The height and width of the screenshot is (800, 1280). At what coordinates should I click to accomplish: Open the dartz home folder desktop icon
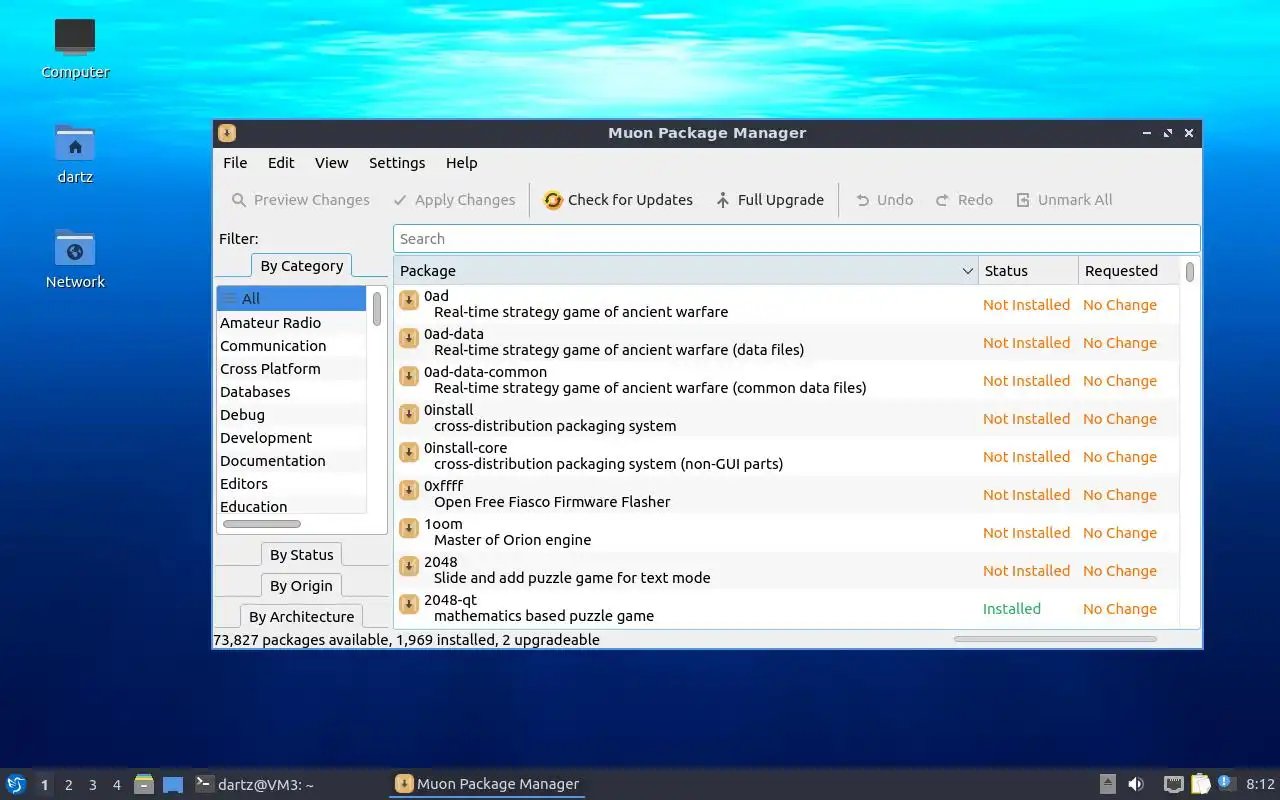pos(75,153)
